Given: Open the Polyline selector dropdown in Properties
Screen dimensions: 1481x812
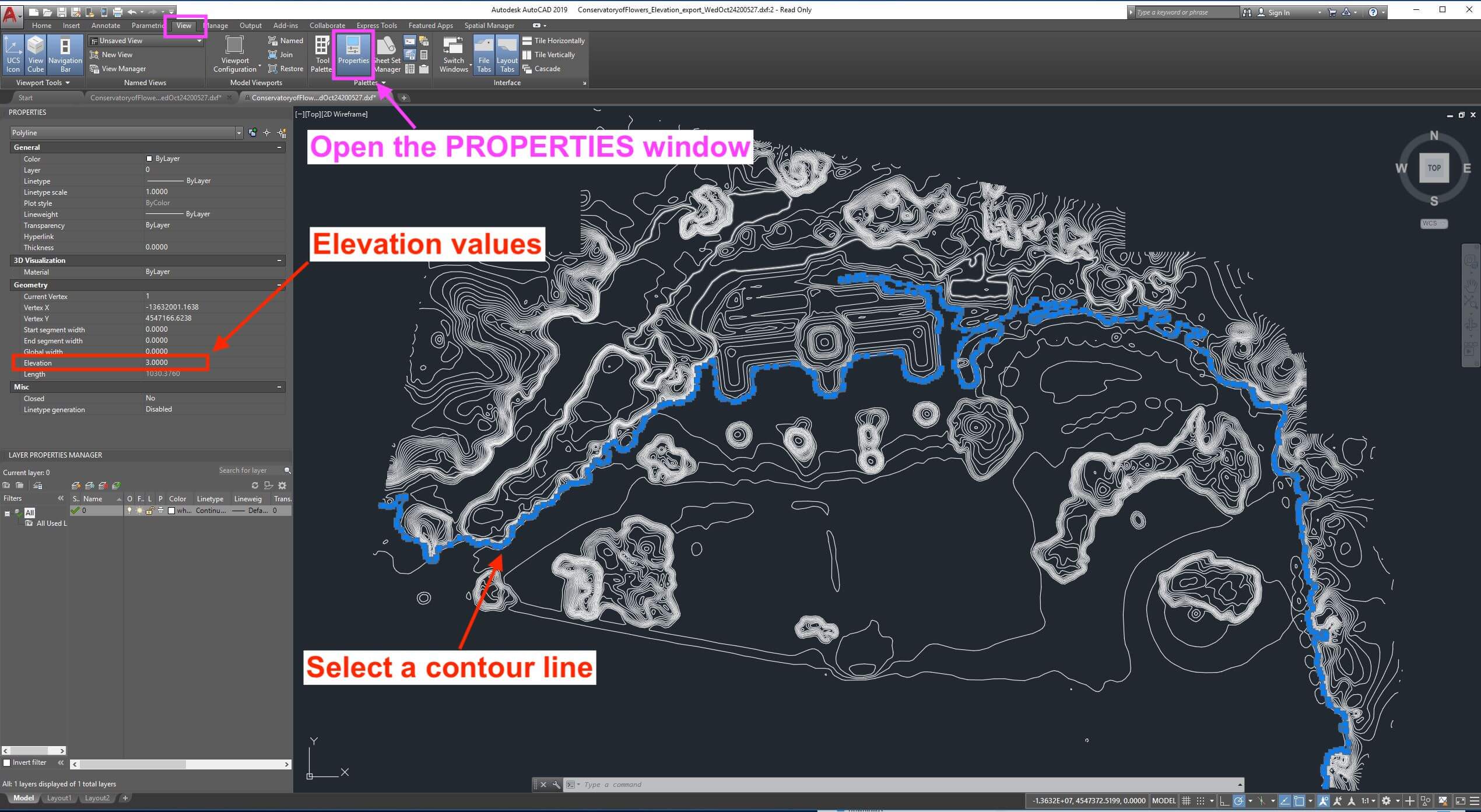Looking at the screenshot, I should [x=238, y=132].
